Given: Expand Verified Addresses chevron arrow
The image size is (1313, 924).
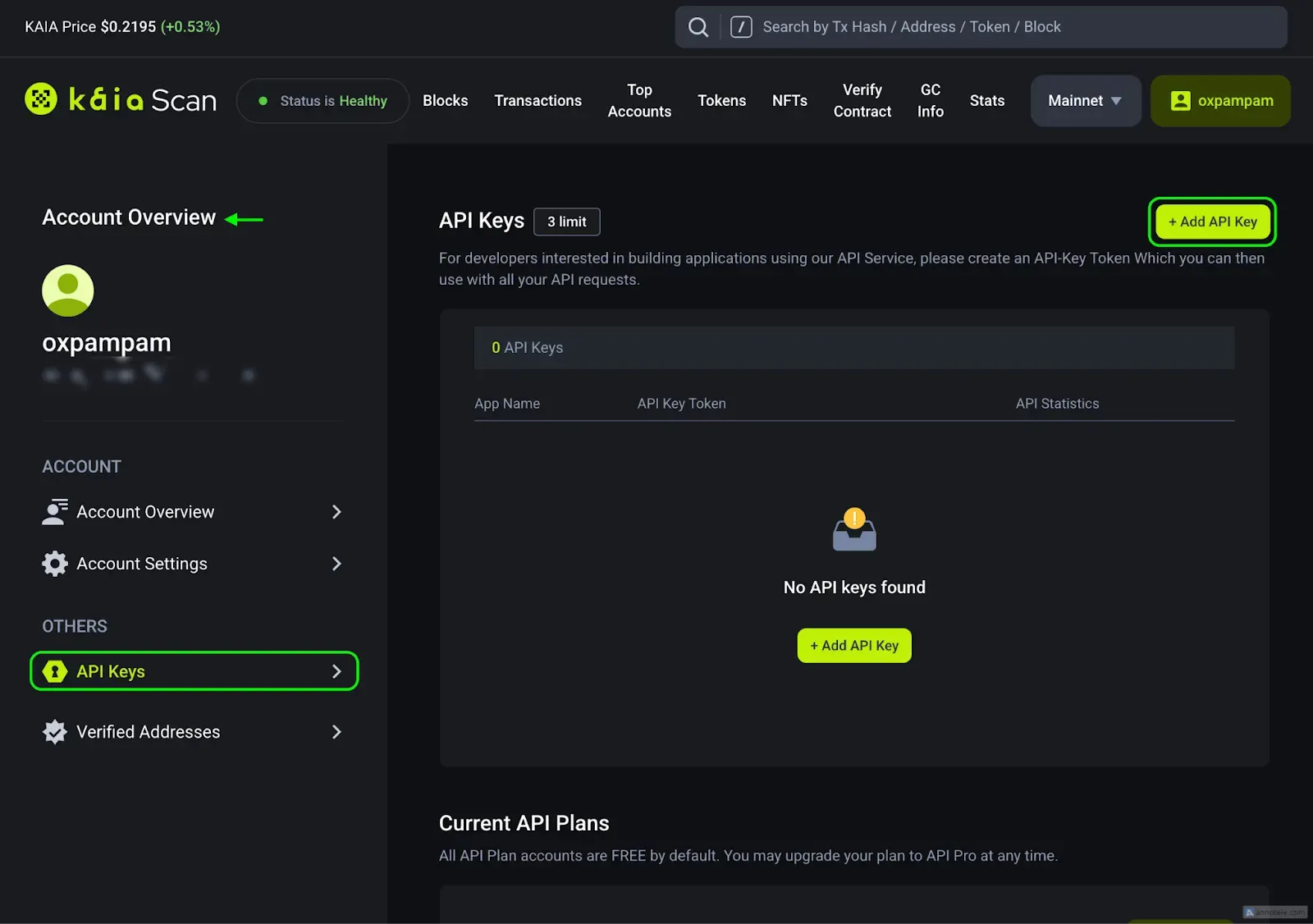Looking at the screenshot, I should pos(336,732).
